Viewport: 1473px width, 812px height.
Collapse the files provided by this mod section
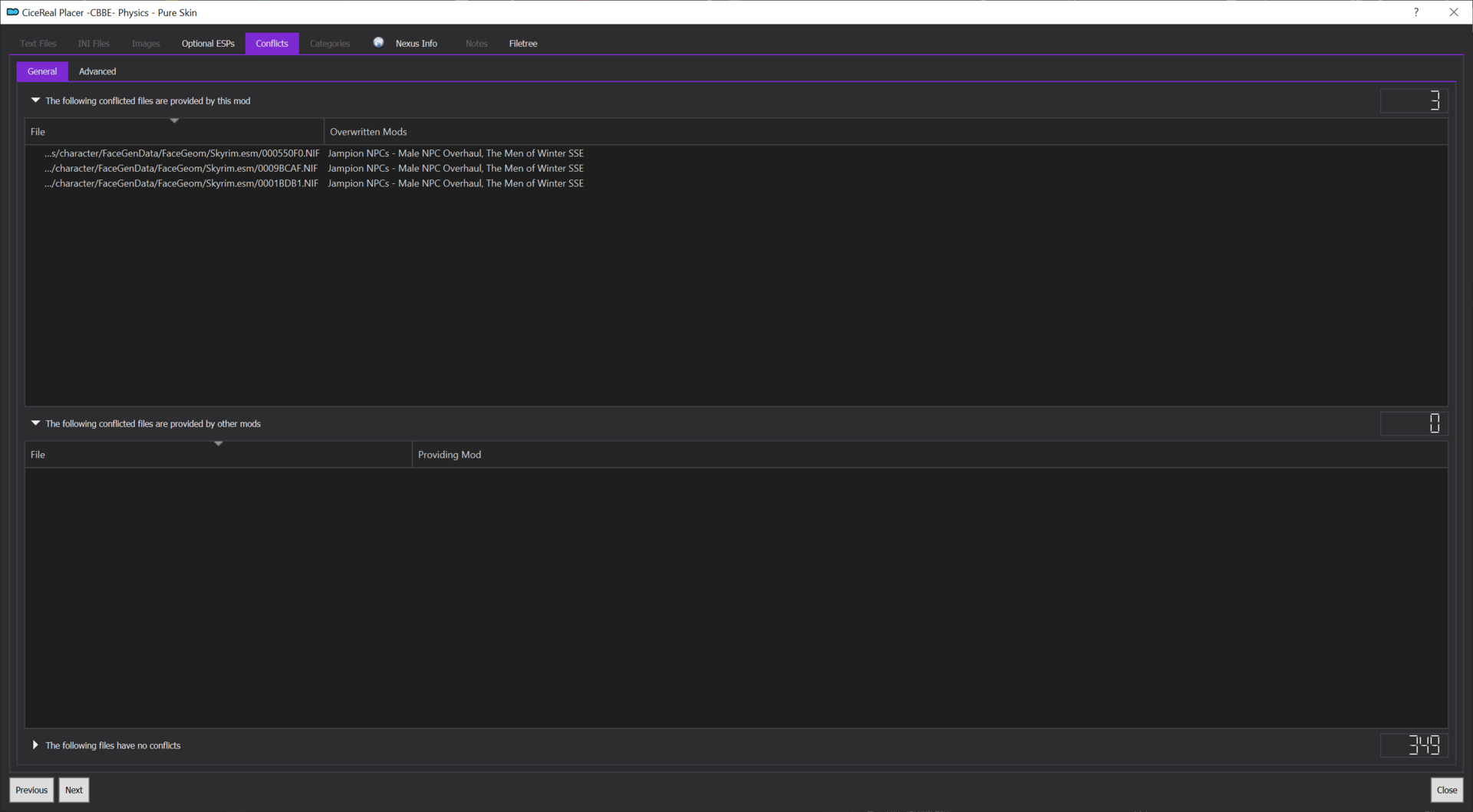(35, 100)
